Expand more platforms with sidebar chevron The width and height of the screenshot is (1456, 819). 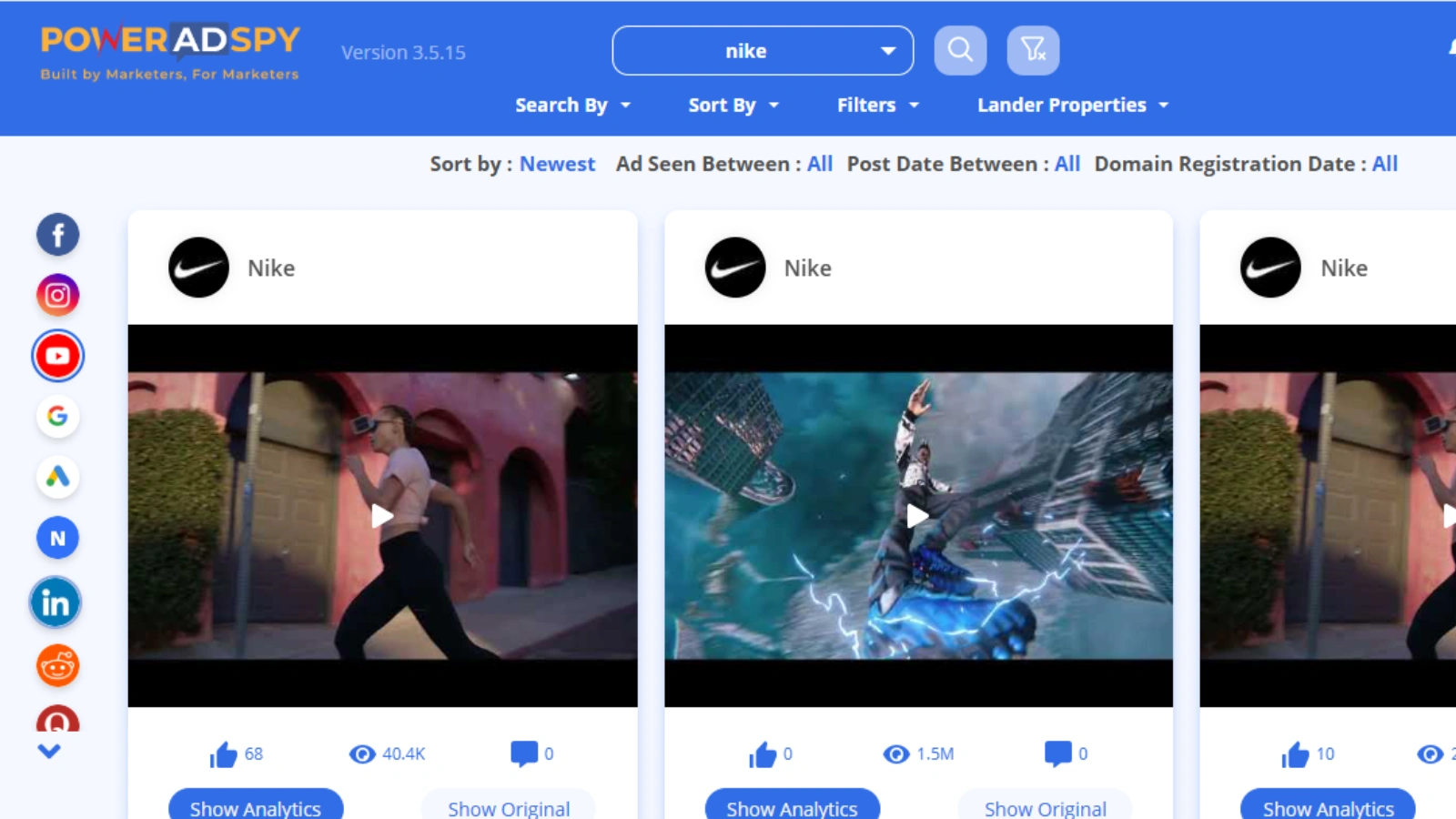(x=49, y=751)
